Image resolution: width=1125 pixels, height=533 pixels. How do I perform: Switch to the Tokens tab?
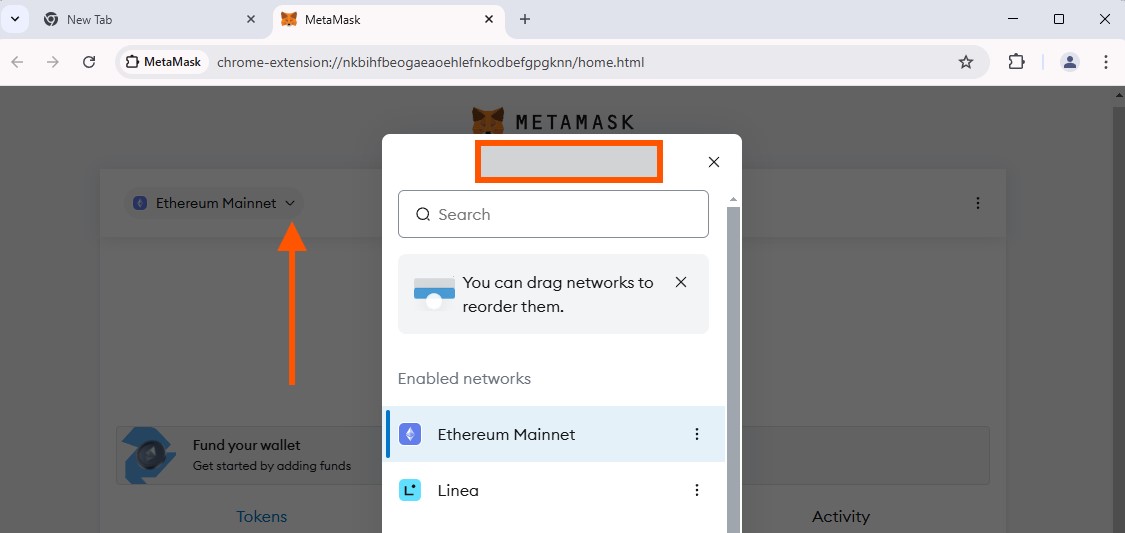tap(262, 516)
